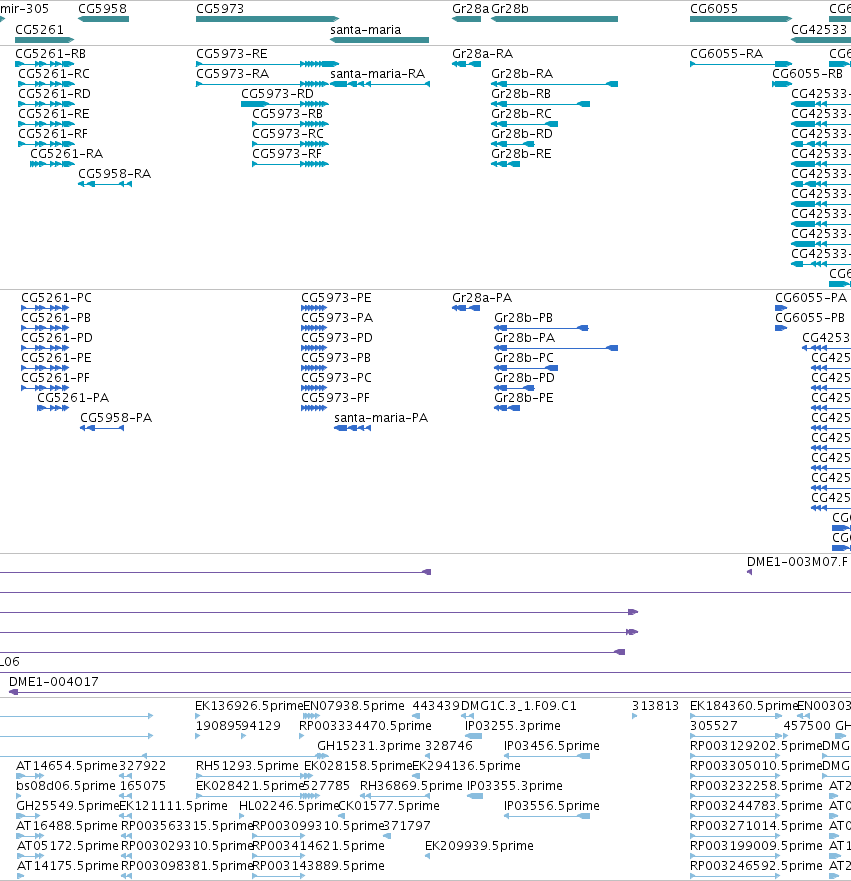The height and width of the screenshot is (881, 851).
Task: Select protein CG5973-PF
Action: (x=314, y=408)
